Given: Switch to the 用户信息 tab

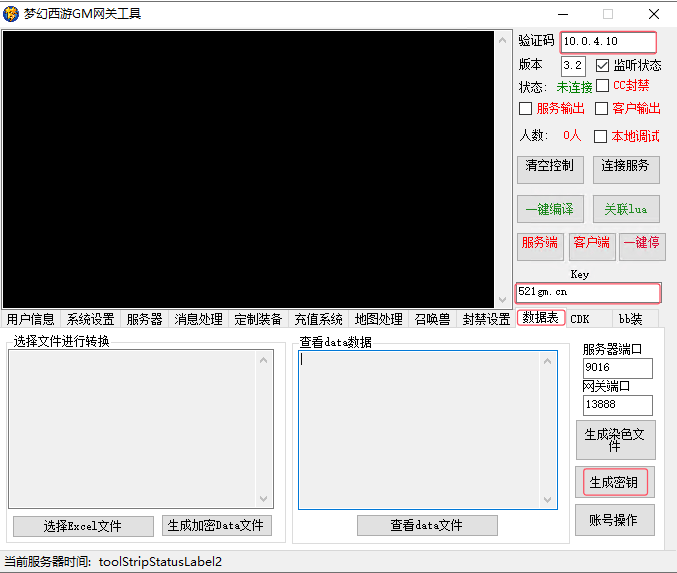Looking at the screenshot, I should click(31, 319).
